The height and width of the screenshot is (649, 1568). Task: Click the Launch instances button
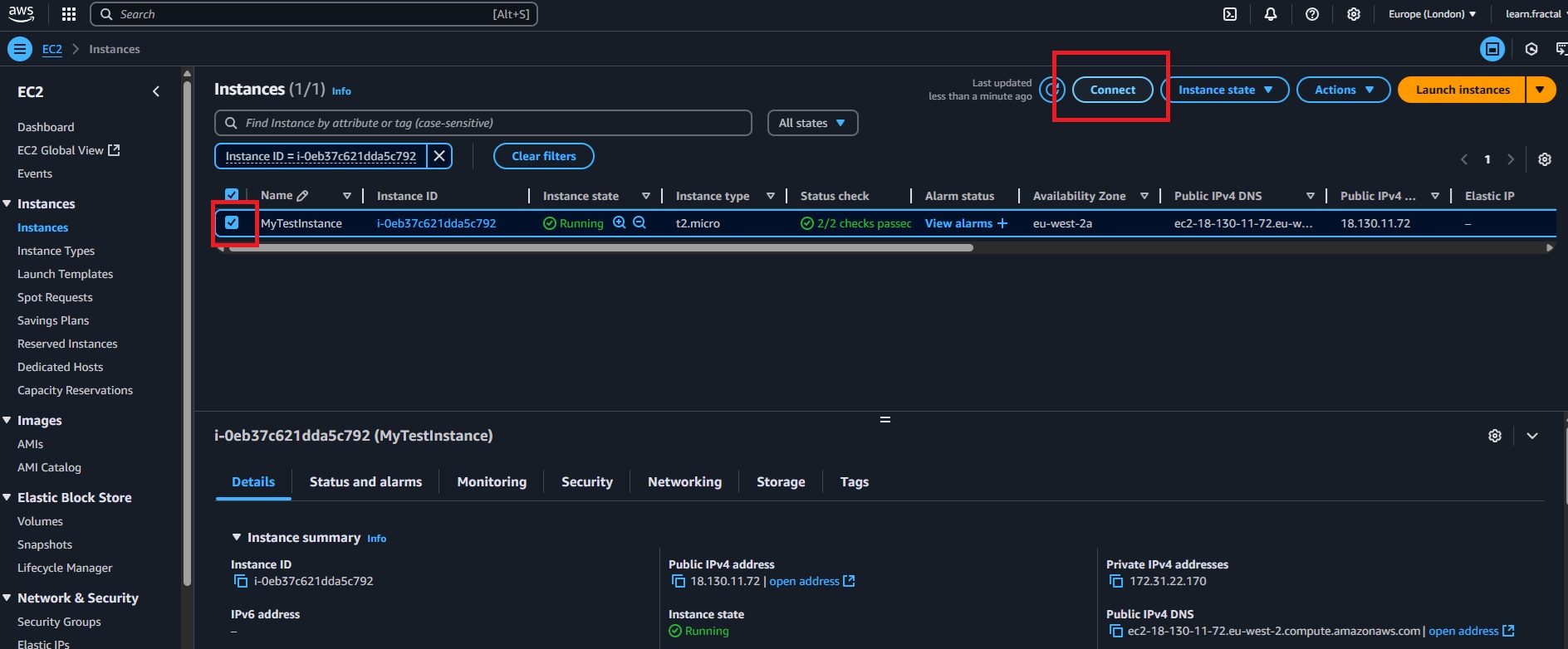(x=1463, y=90)
